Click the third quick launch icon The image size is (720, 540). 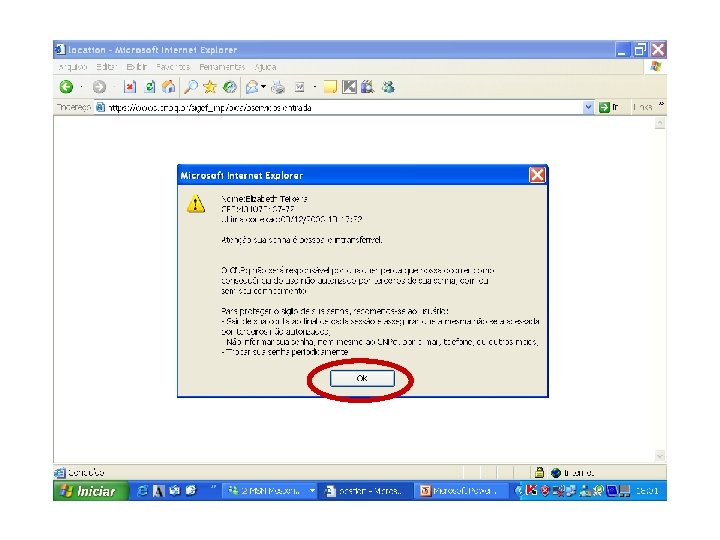coord(175,491)
